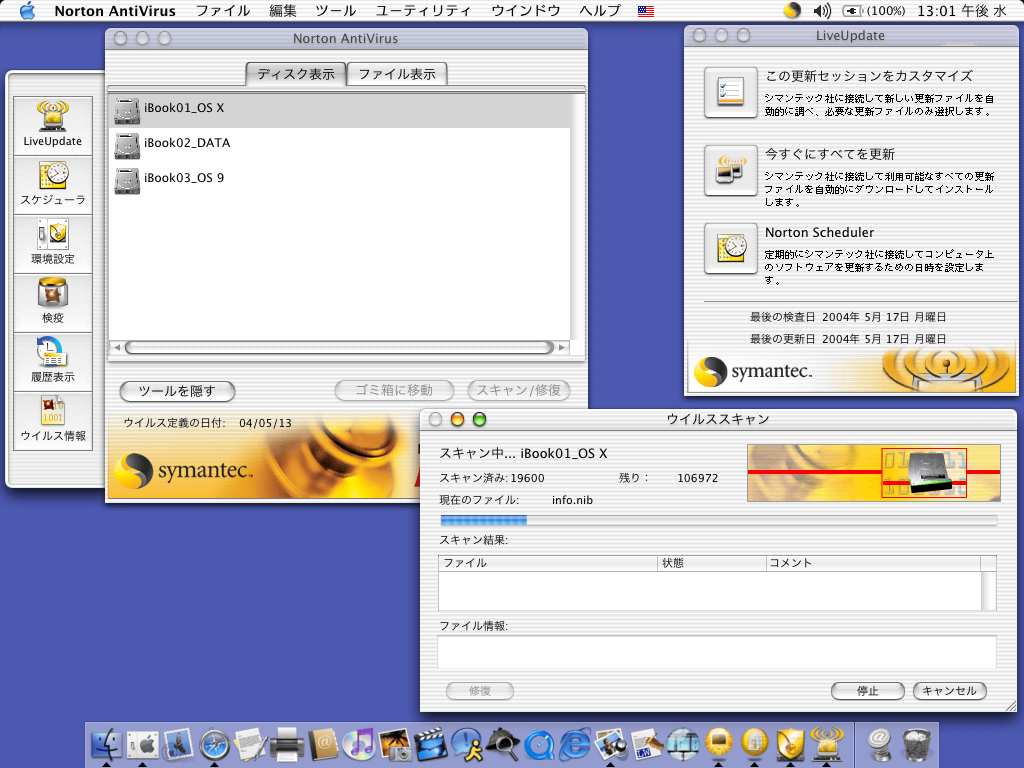
Task: Click the ウイルス定義の日付 04/05/13 text
Action: click(208, 423)
